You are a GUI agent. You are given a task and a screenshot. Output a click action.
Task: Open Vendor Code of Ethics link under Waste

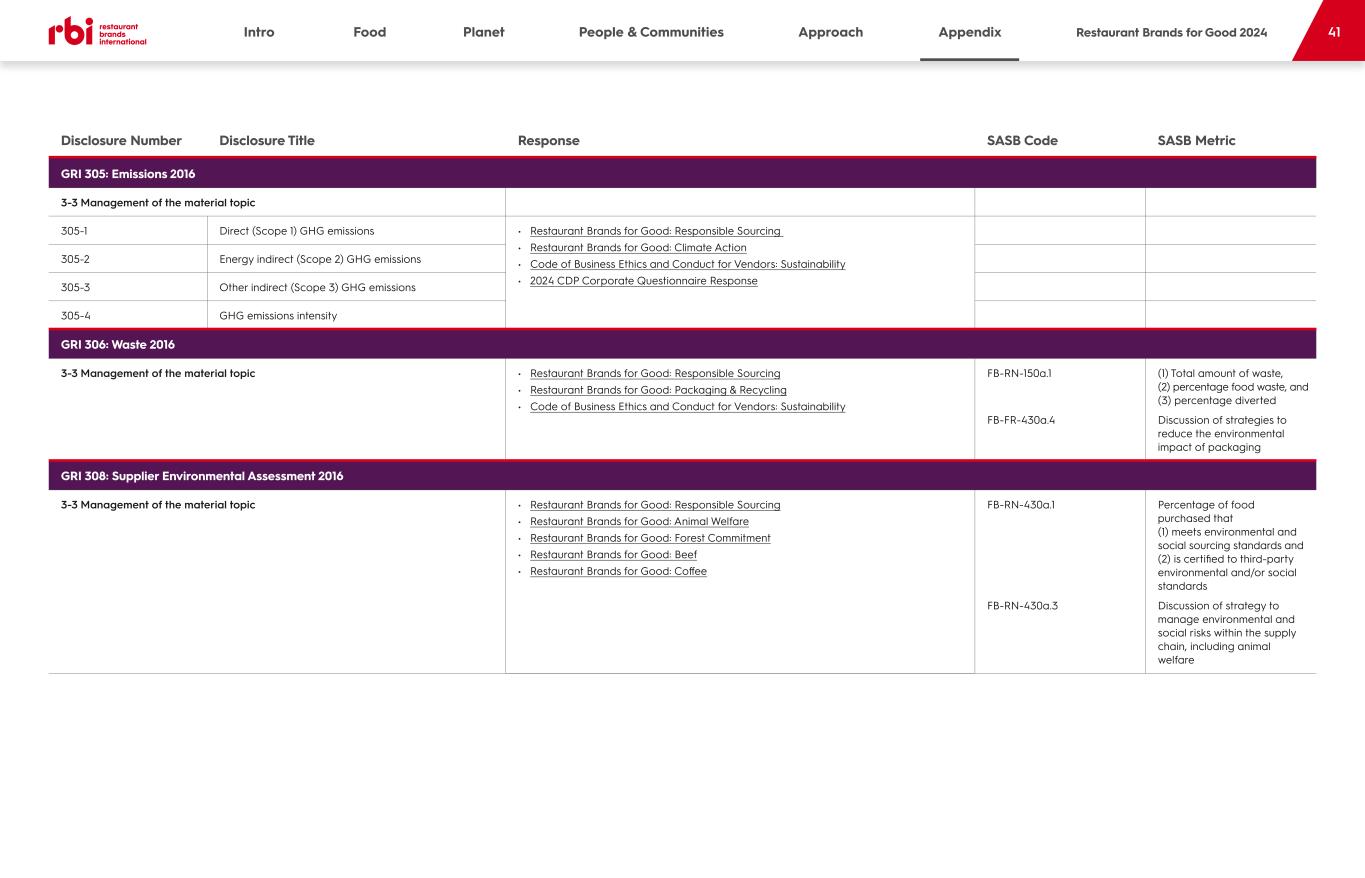click(x=687, y=407)
